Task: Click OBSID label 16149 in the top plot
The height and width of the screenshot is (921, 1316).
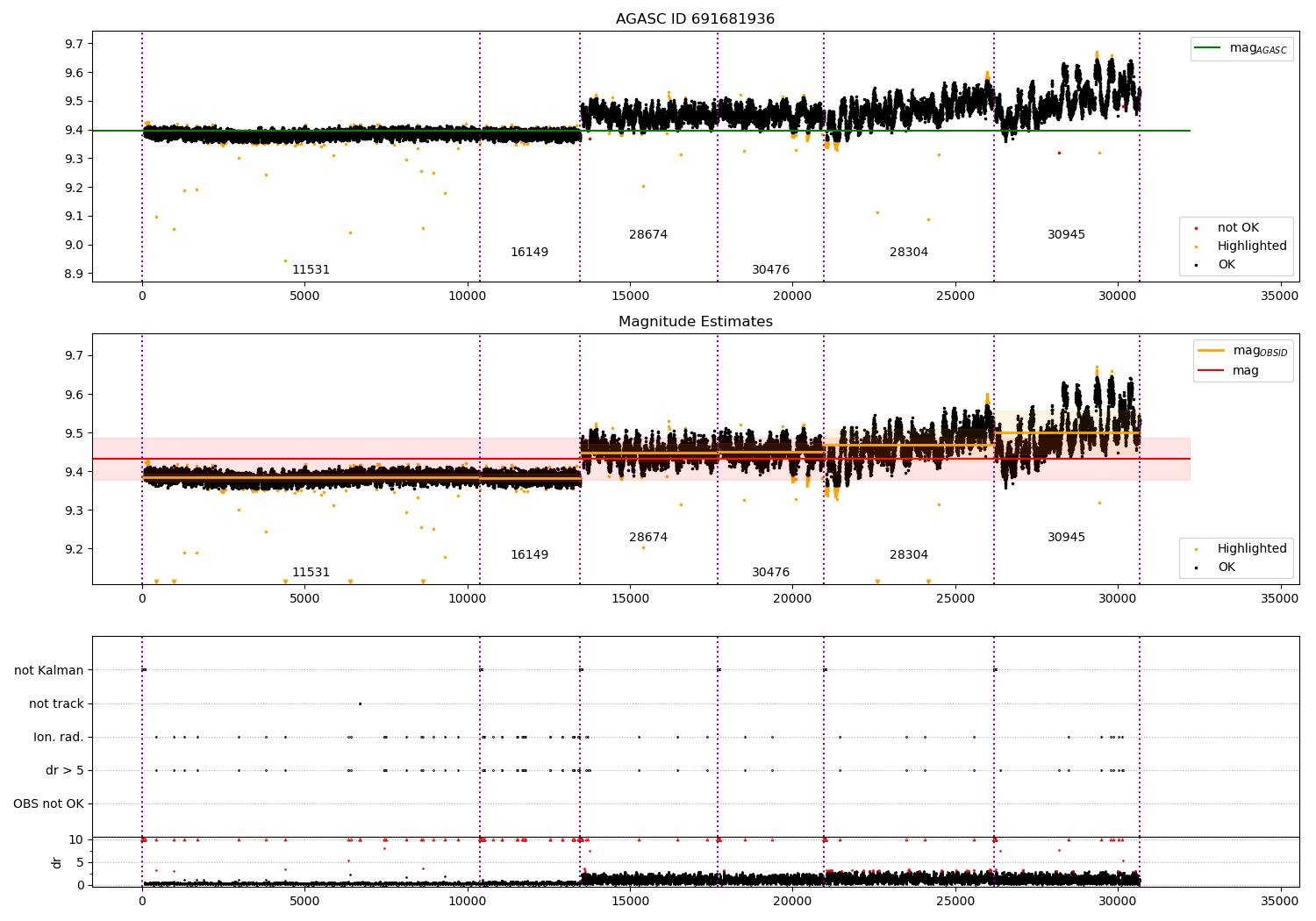Action: [x=529, y=253]
